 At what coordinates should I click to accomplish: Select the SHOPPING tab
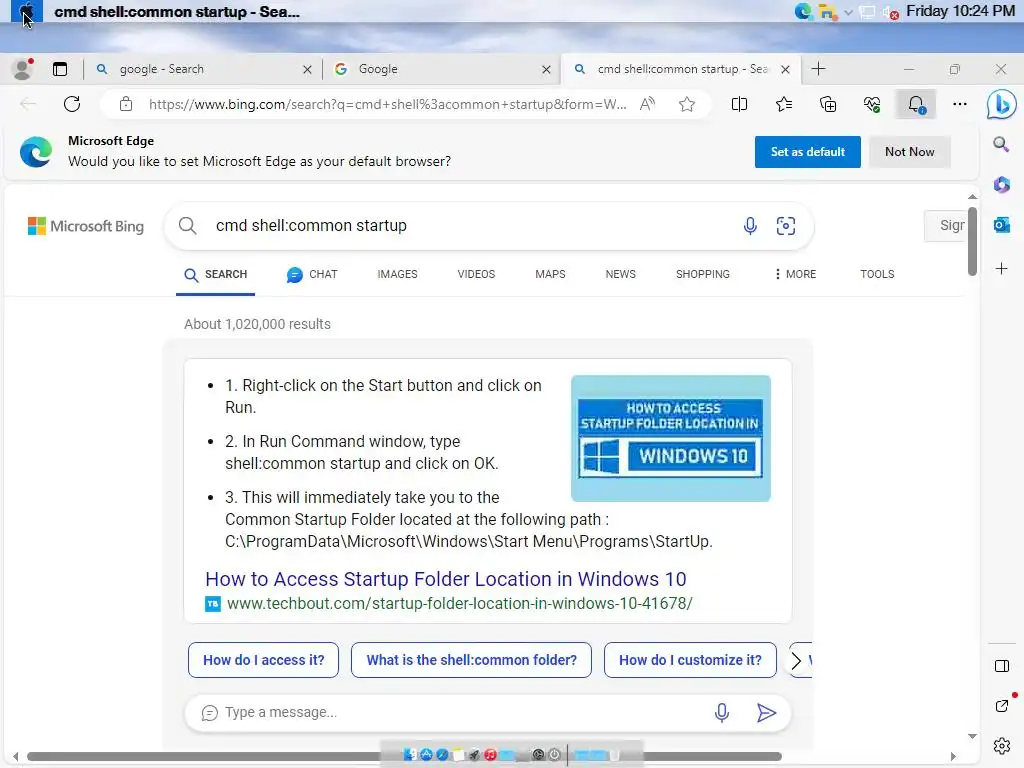click(x=703, y=274)
